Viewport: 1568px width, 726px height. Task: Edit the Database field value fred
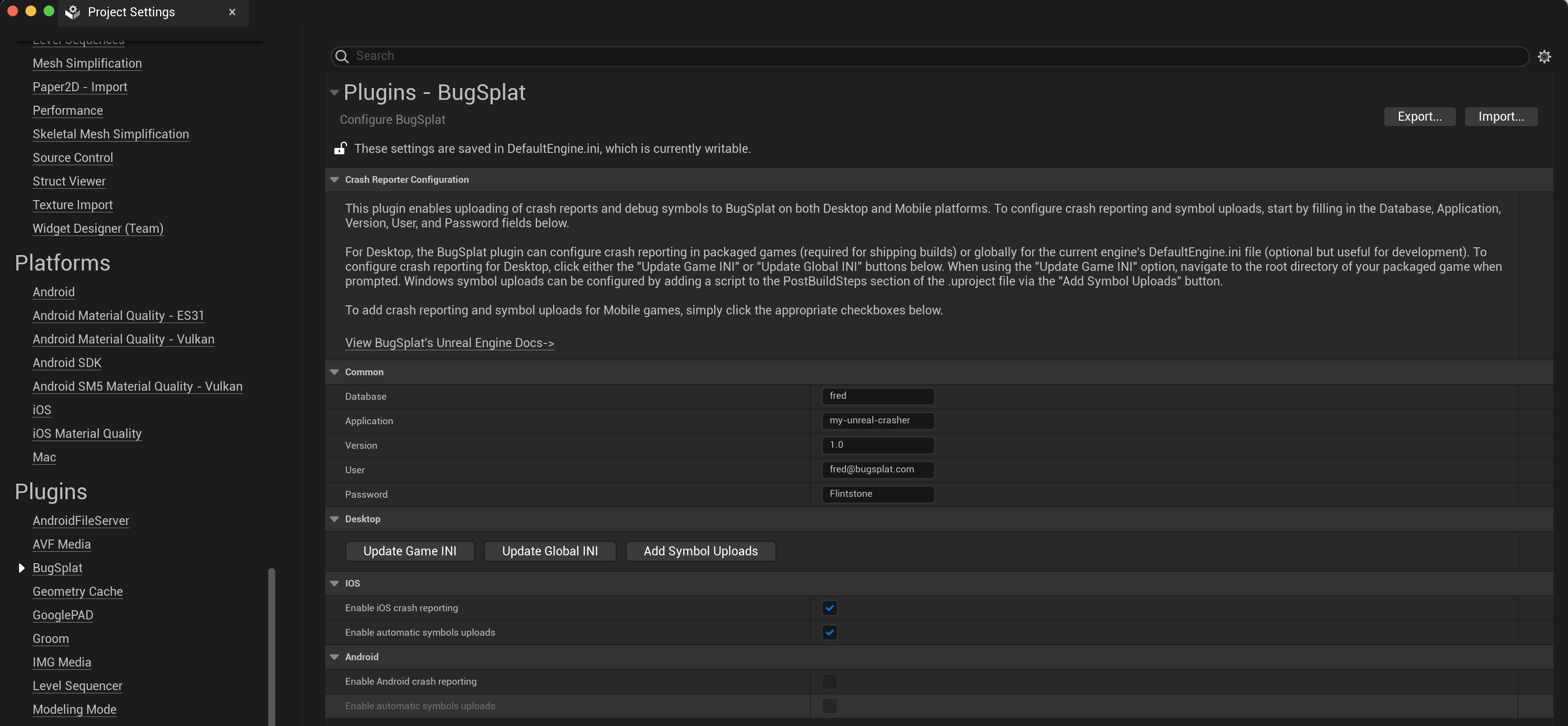coord(878,396)
